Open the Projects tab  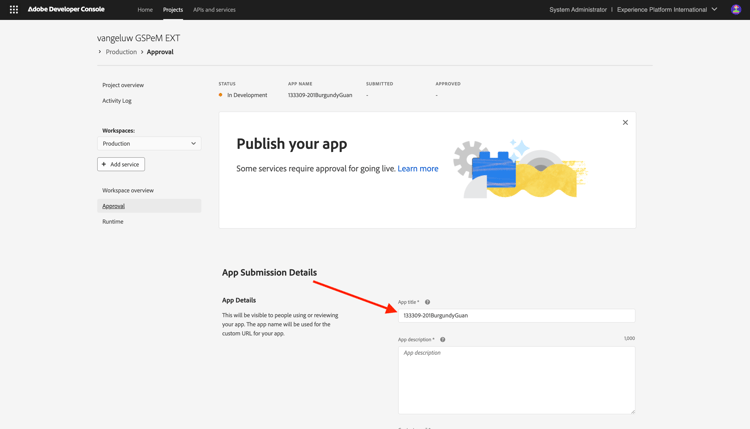pyautogui.click(x=173, y=10)
